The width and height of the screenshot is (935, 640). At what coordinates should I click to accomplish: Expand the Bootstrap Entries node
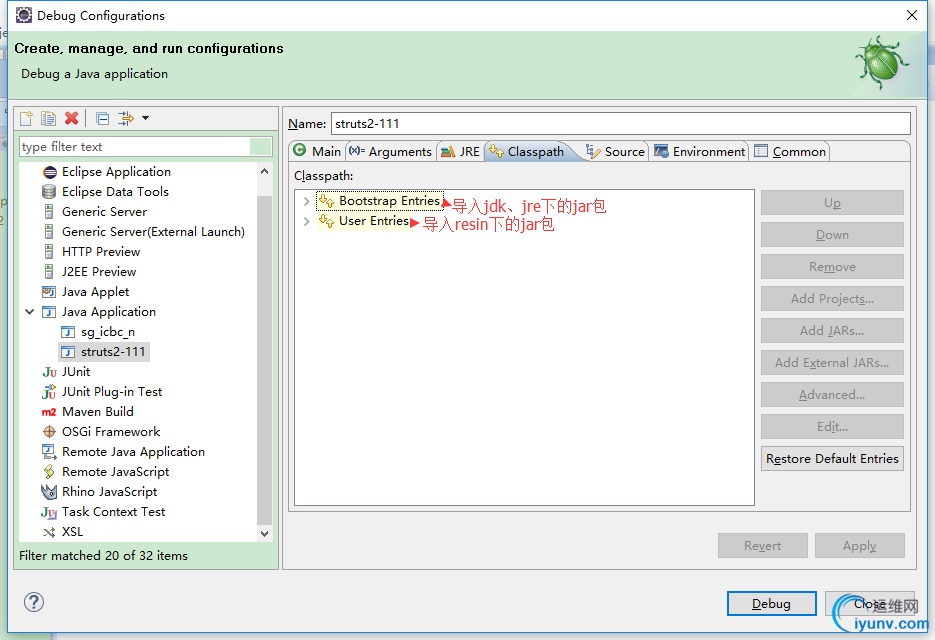click(306, 202)
